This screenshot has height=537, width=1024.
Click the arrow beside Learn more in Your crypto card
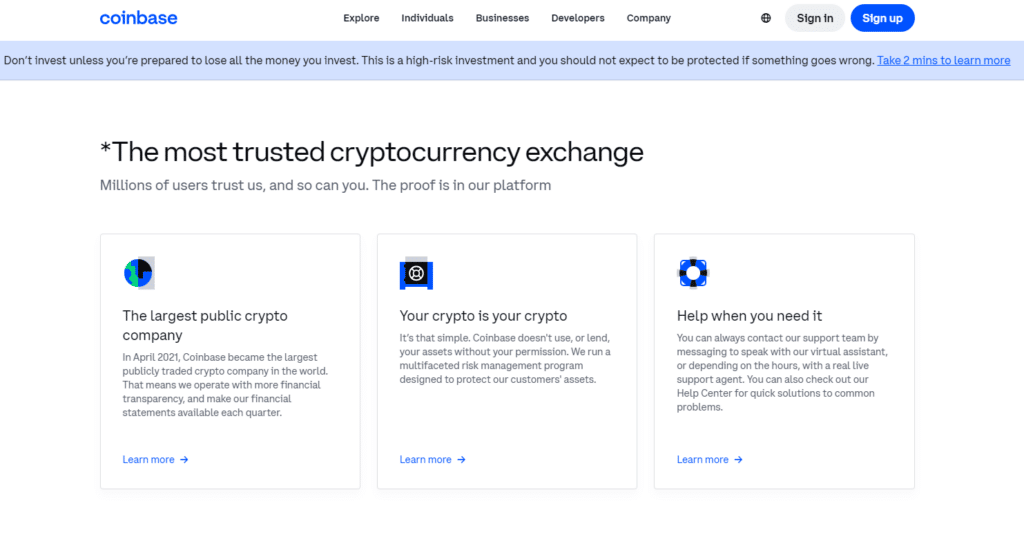click(461, 460)
